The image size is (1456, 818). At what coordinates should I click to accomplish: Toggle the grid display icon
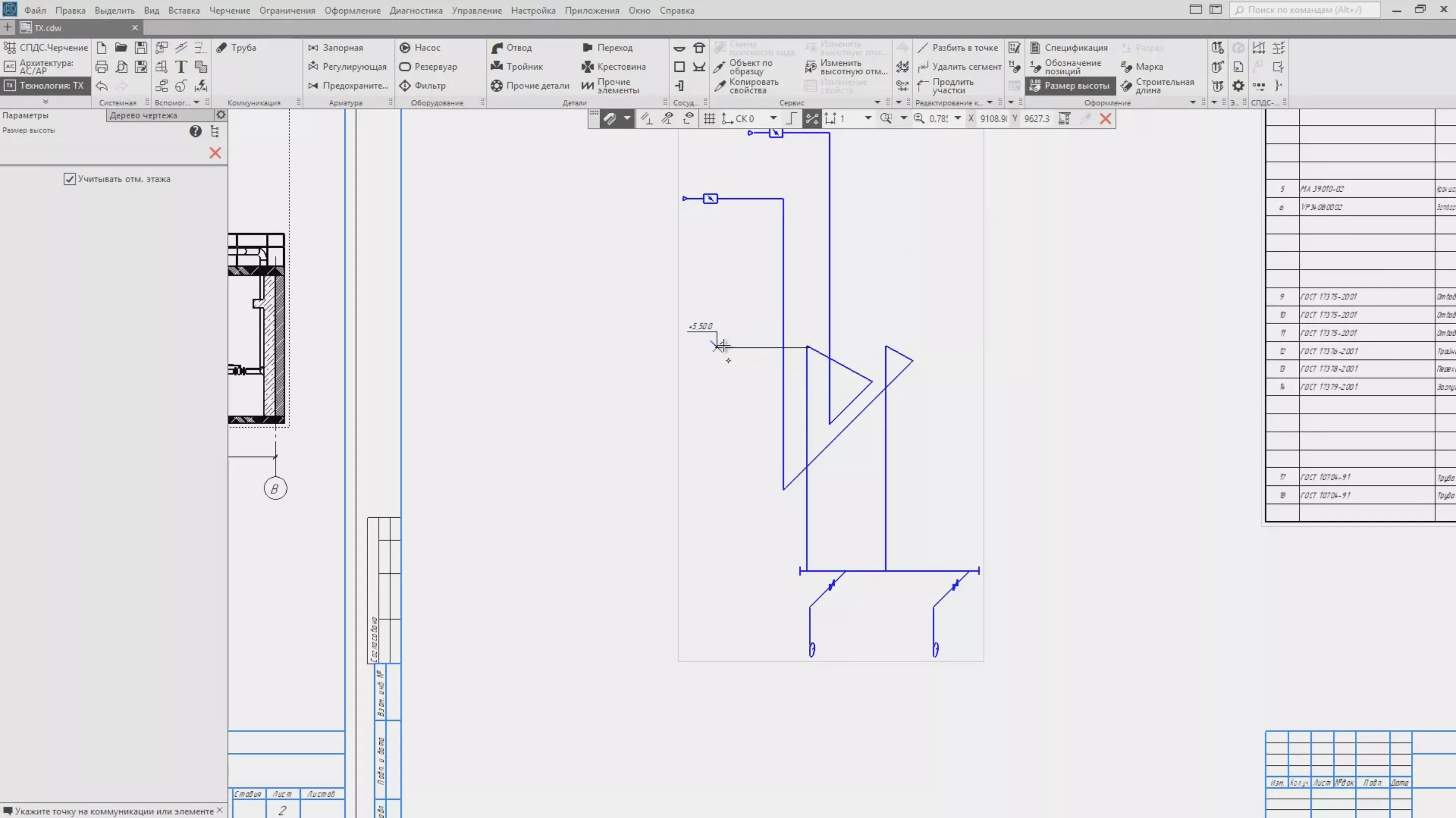coord(709,119)
